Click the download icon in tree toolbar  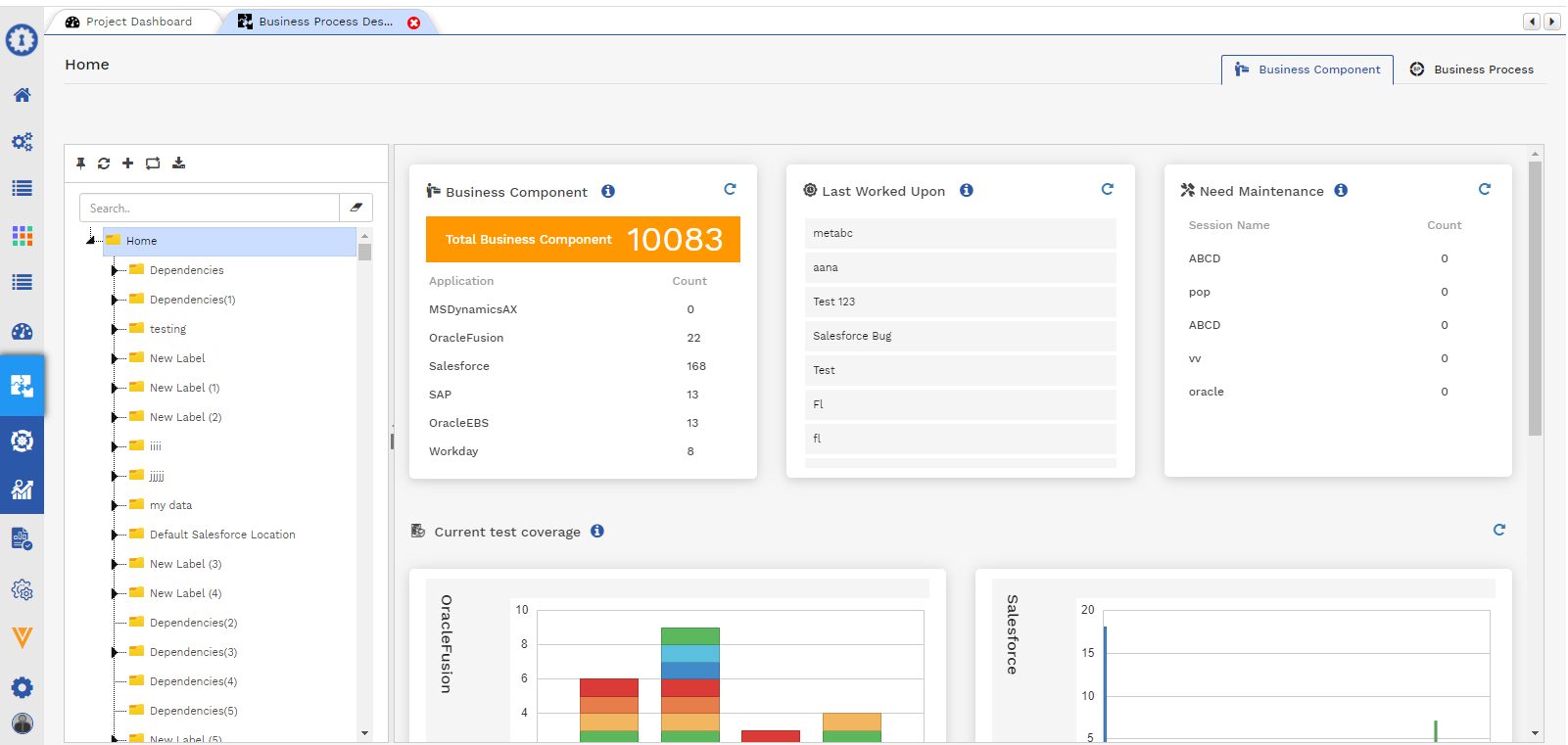pyautogui.click(x=178, y=163)
